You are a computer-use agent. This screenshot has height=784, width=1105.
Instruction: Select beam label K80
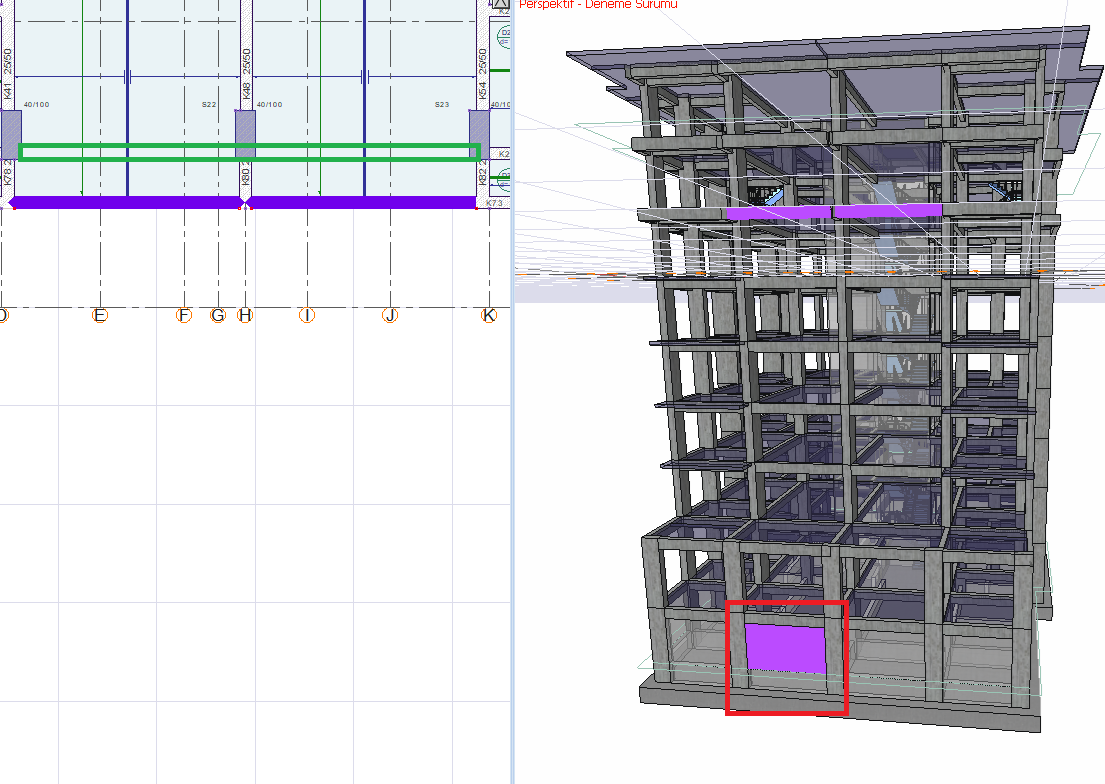[246, 176]
